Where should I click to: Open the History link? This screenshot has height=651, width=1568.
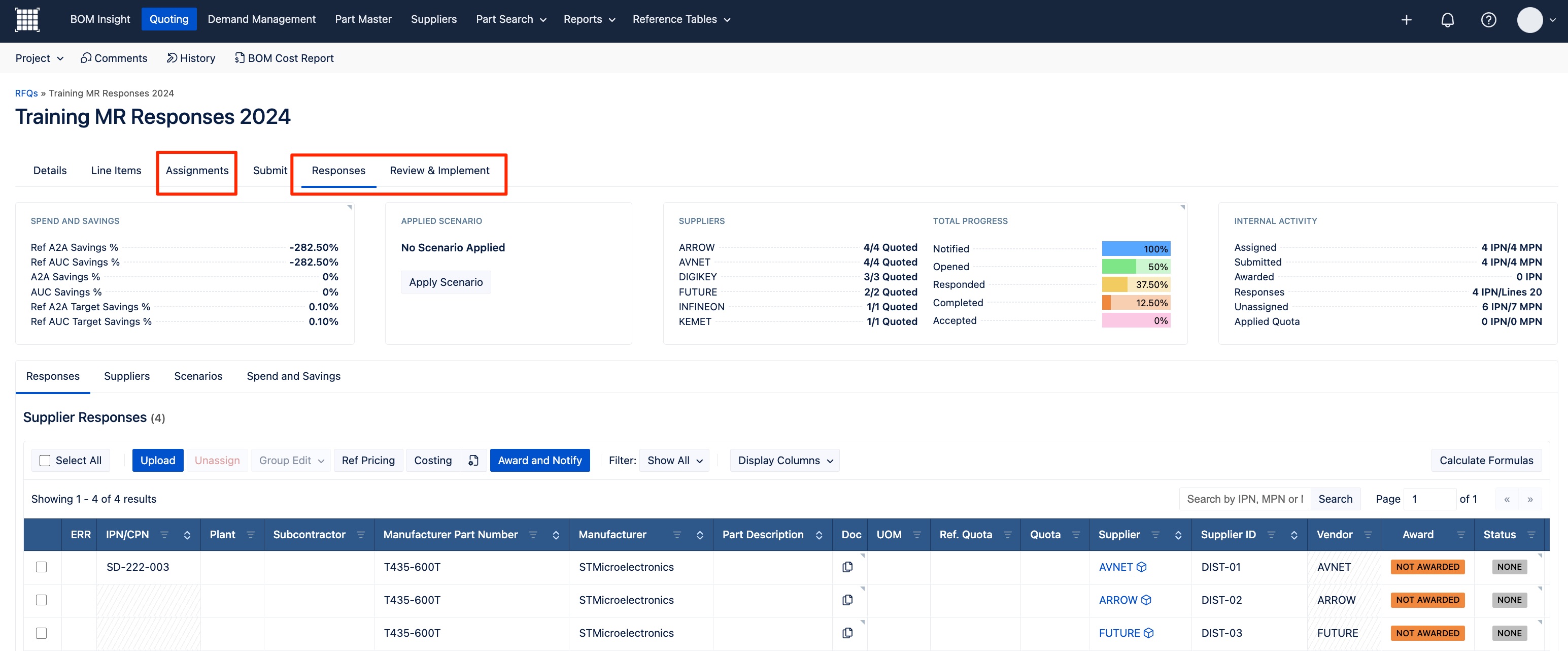191,58
